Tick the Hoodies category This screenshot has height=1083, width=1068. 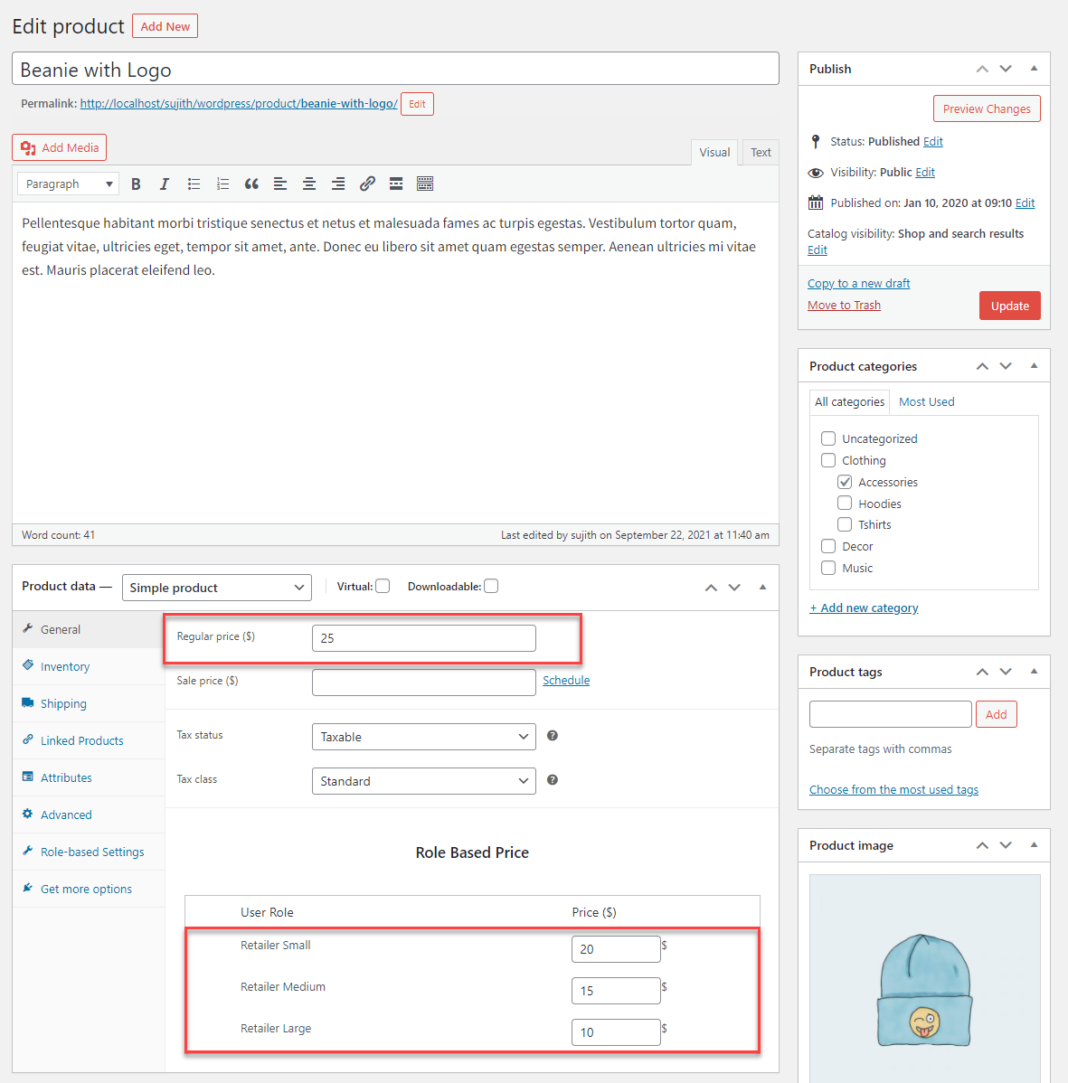[845, 503]
